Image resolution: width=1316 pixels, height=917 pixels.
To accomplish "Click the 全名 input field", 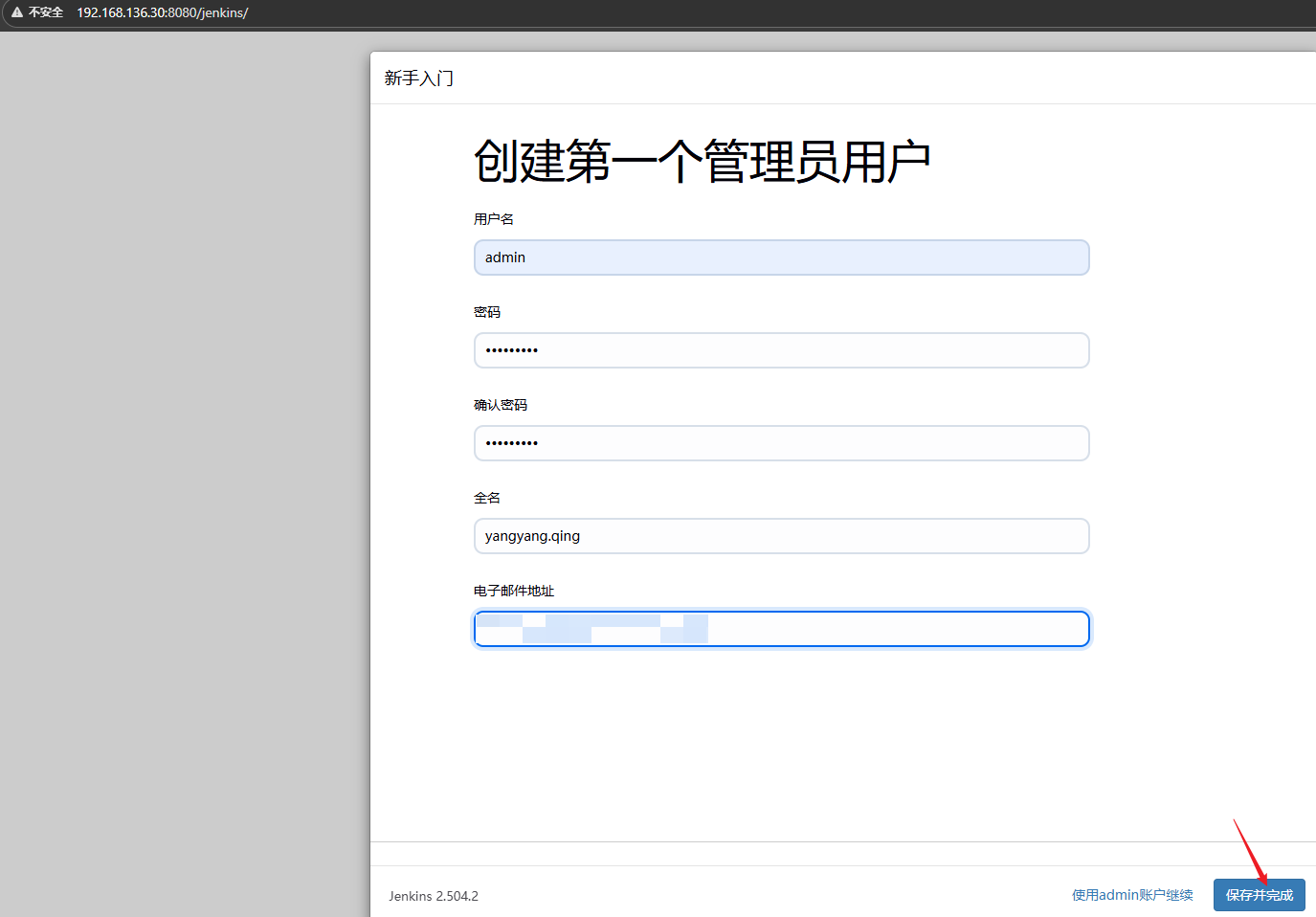I will tap(781, 536).
